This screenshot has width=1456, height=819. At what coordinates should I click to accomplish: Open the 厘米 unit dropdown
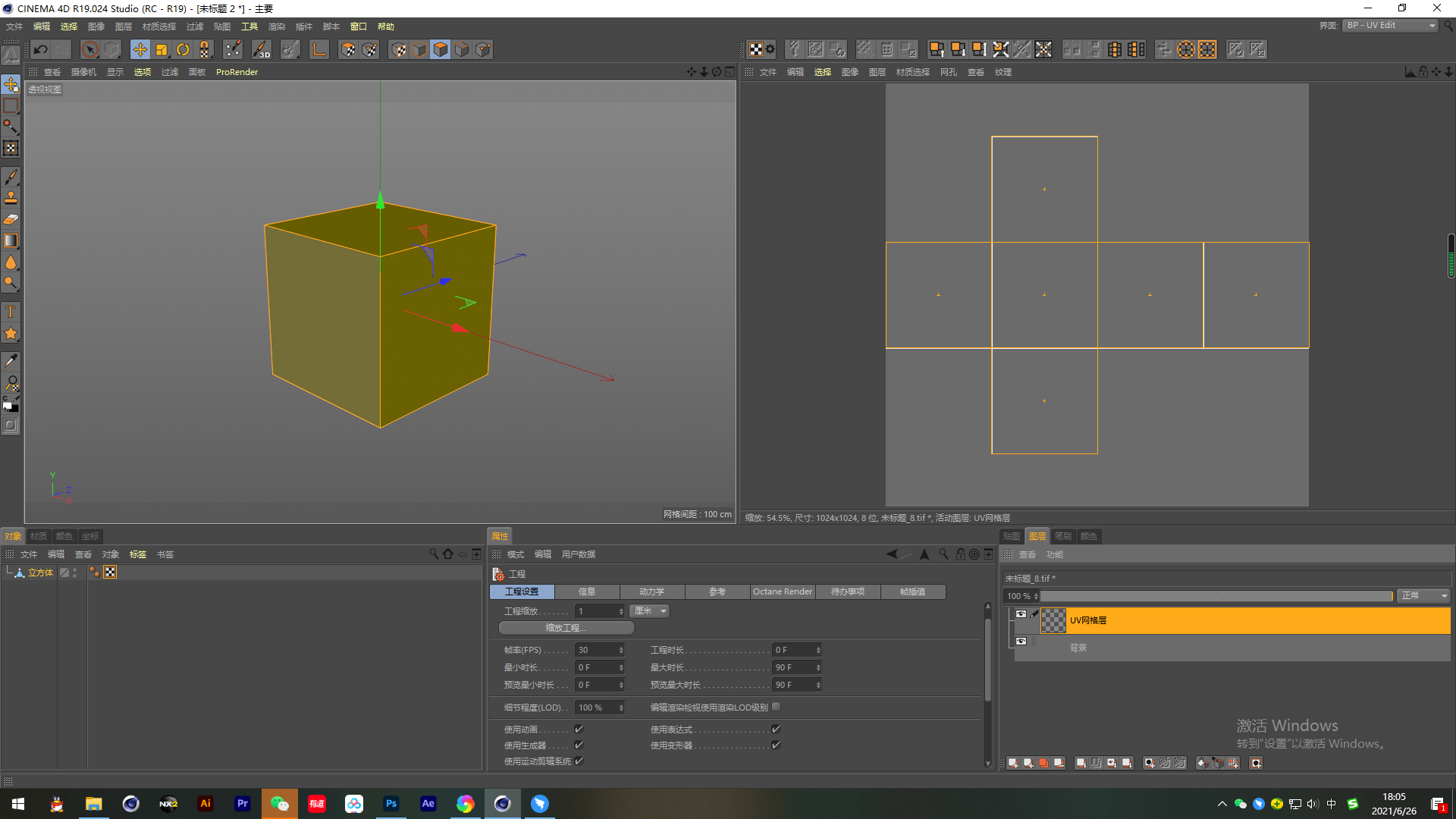pos(650,611)
